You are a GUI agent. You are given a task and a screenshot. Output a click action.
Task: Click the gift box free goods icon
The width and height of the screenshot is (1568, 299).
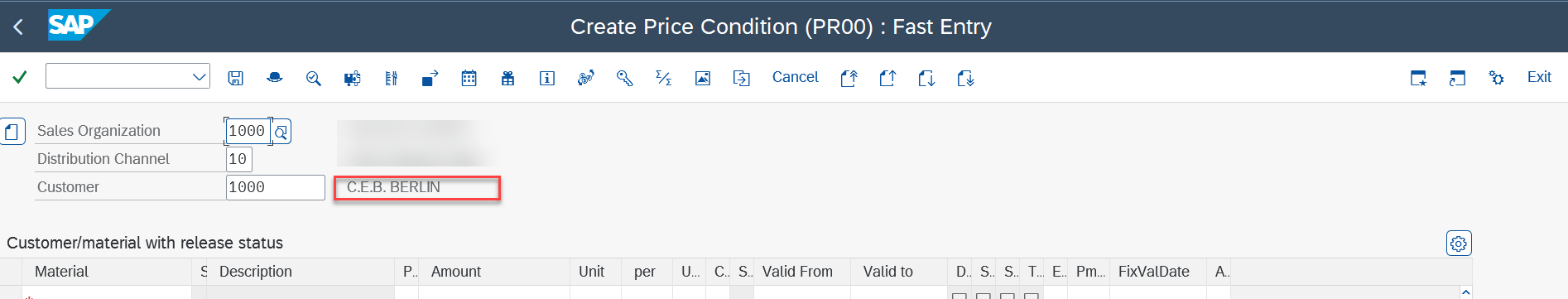pos(507,78)
